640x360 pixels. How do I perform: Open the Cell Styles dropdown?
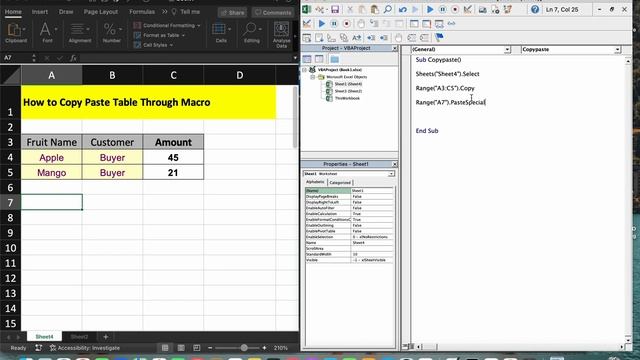pos(153,45)
